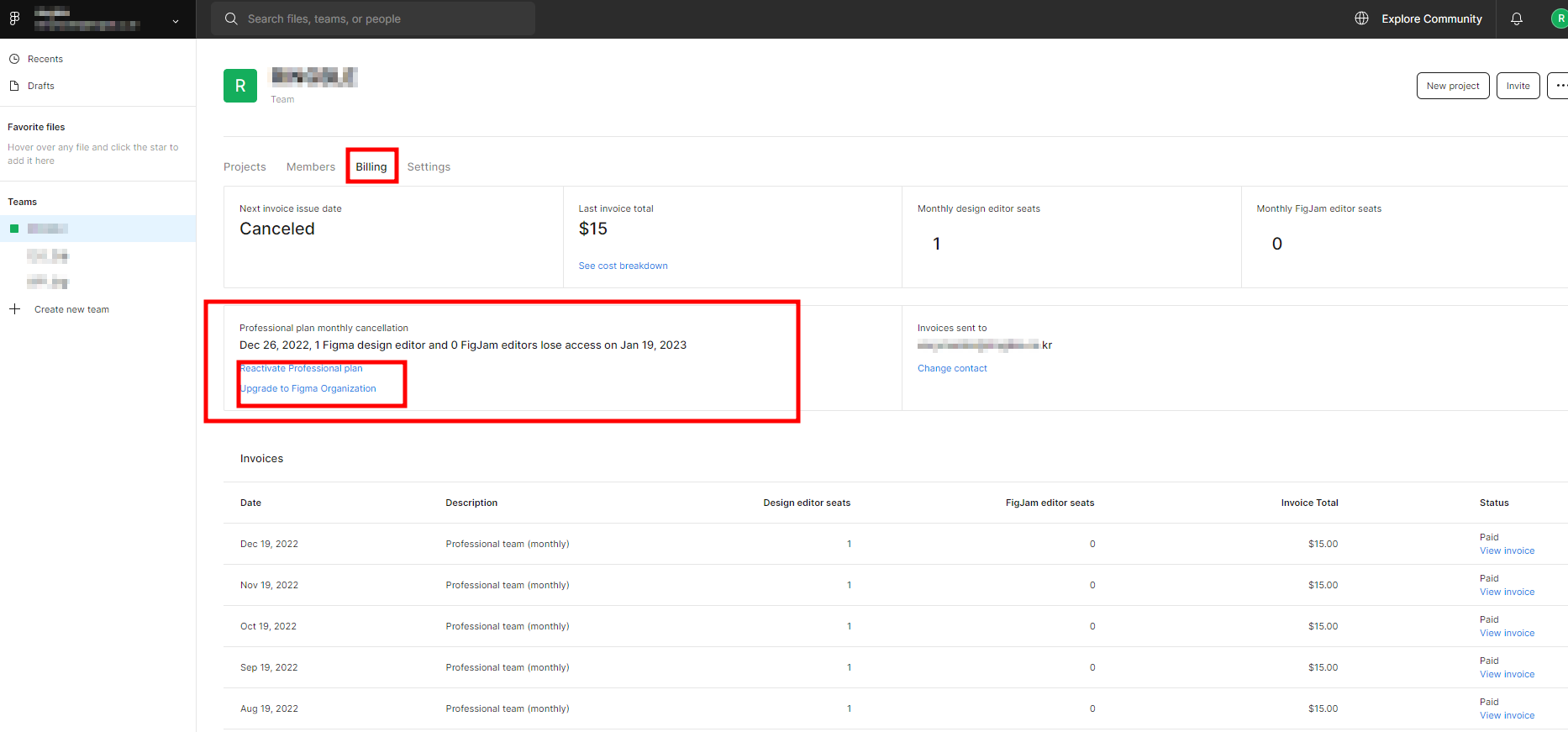1568x732 pixels.
Task: Click the Explore Community globe icon
Action: 1361,18
